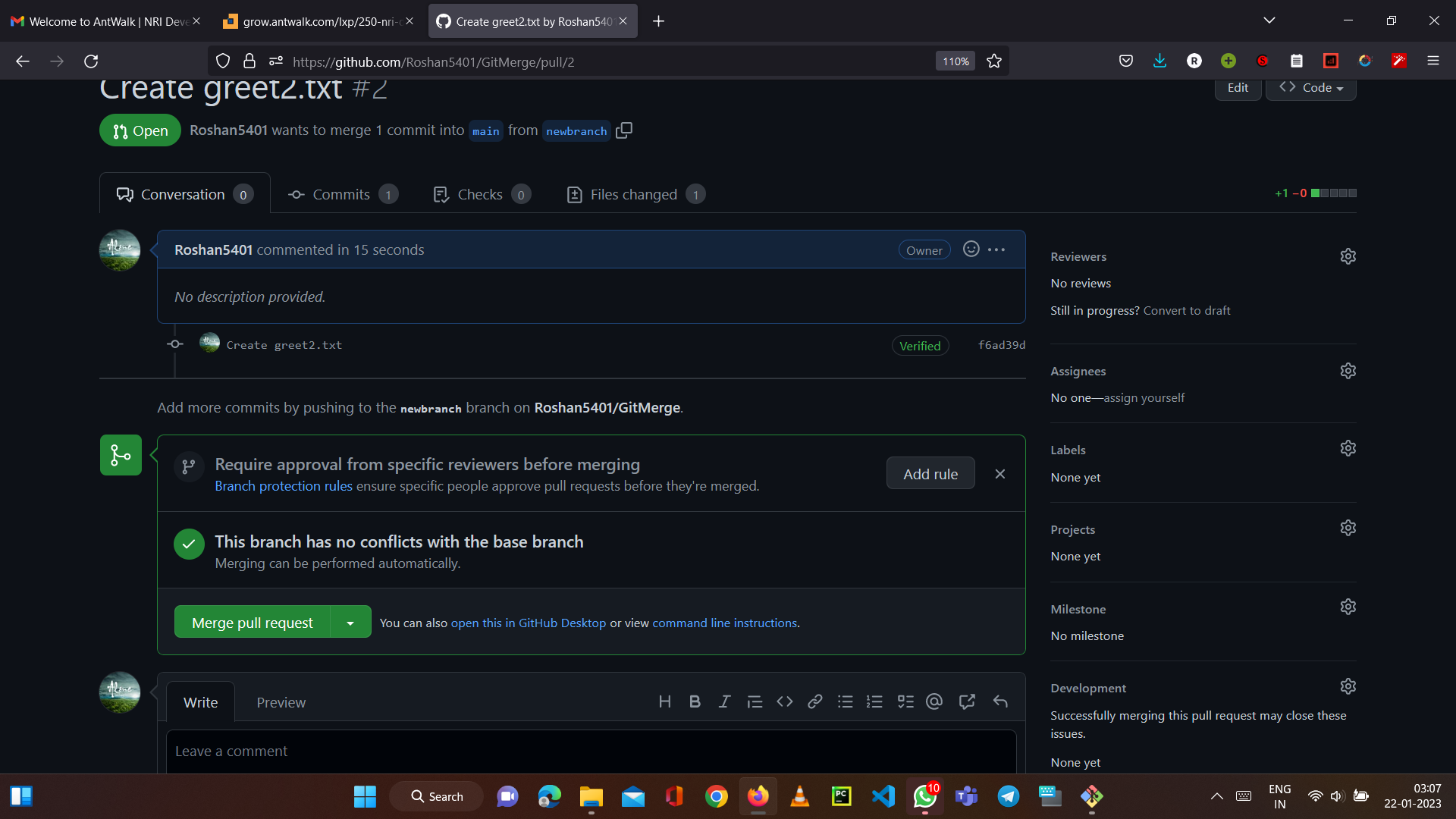Click the Leave a comment field

(531, 751)
